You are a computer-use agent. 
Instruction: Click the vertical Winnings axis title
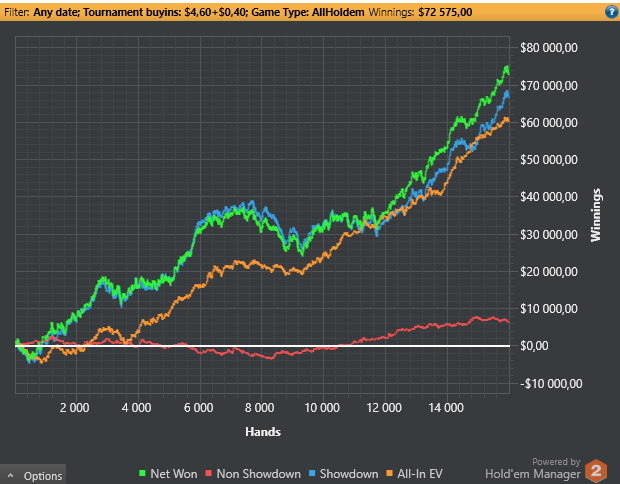click(x=595, y=215)
